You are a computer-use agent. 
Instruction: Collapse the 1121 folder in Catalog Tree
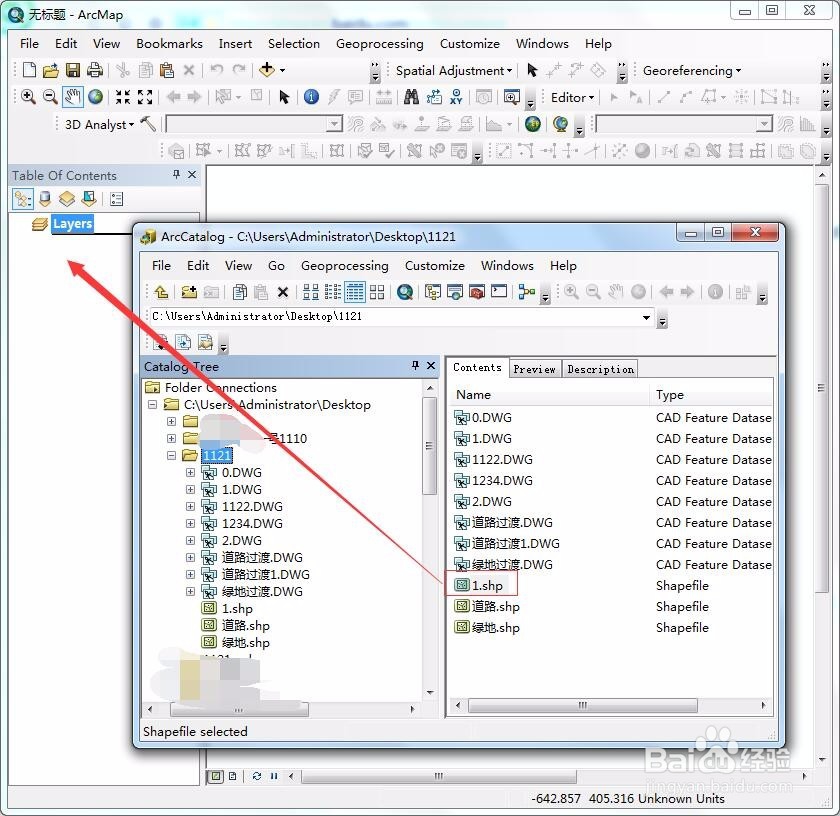171,455
